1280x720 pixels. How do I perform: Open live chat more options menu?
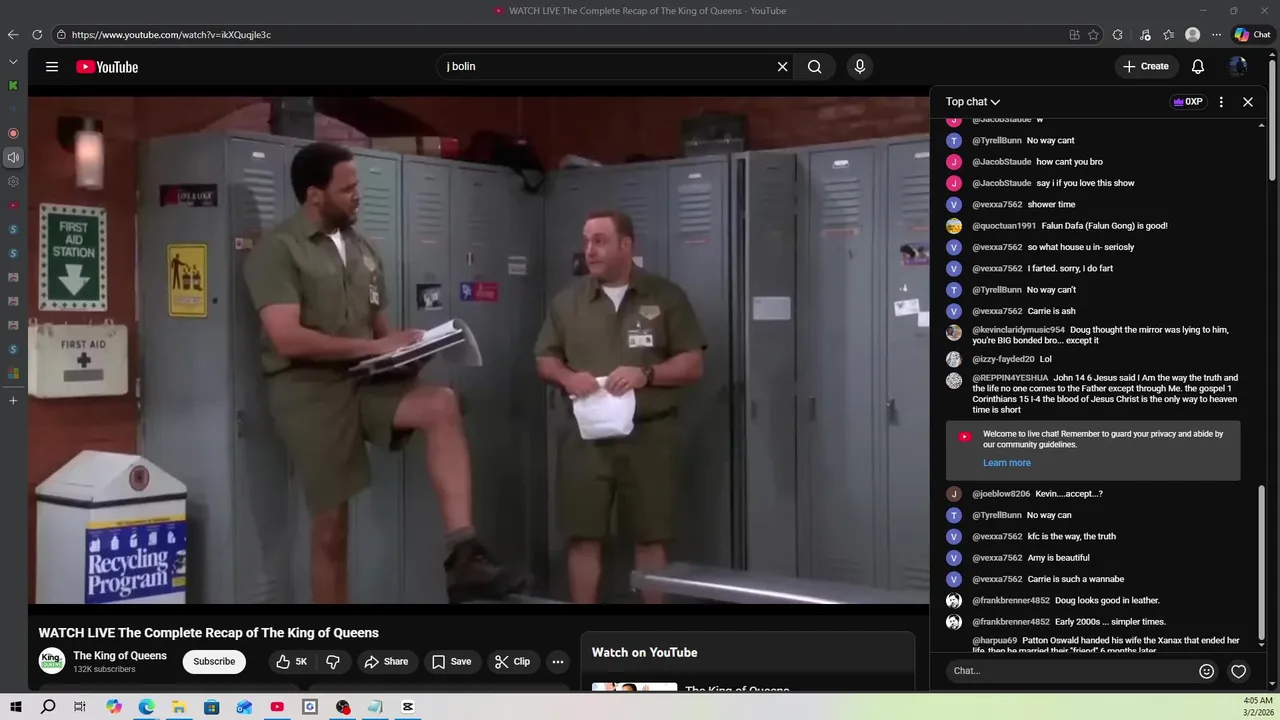pyautogui.click(x=1221, y=102)
